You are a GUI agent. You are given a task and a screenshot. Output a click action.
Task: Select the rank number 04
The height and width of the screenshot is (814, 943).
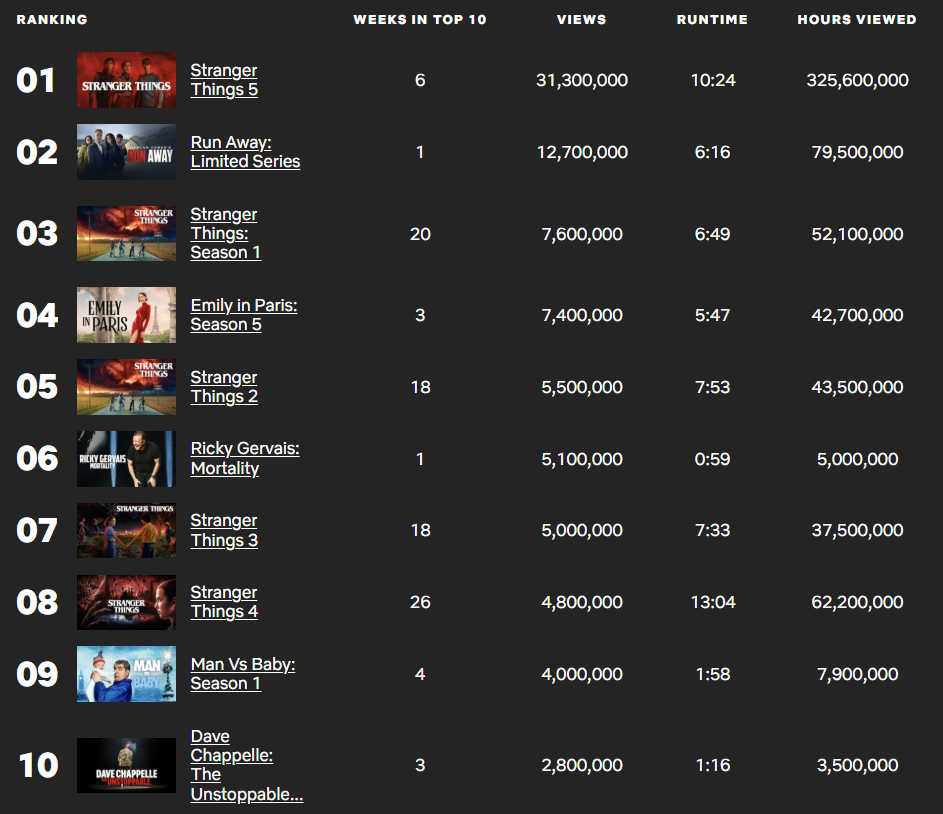(x=37, y=315)
